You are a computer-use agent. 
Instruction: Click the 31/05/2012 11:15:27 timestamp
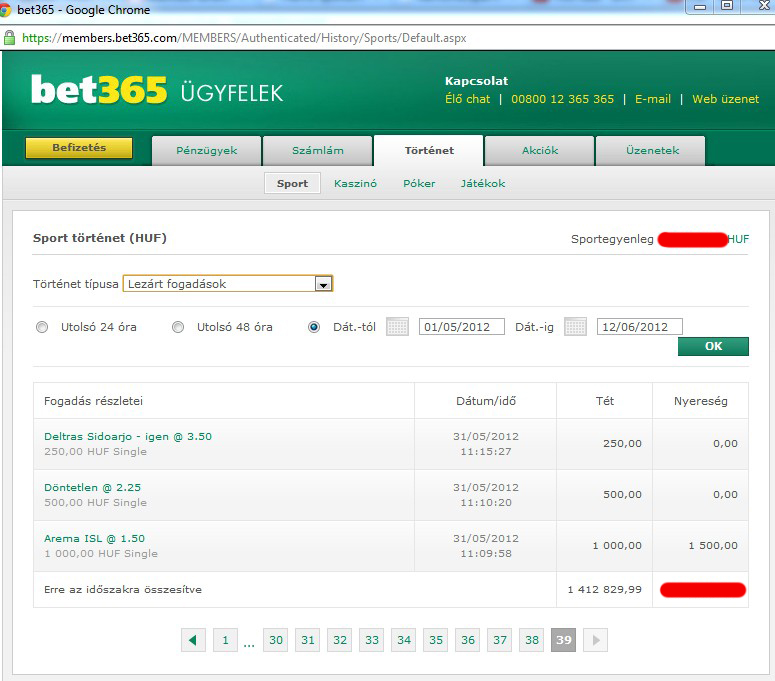(486, 444)
